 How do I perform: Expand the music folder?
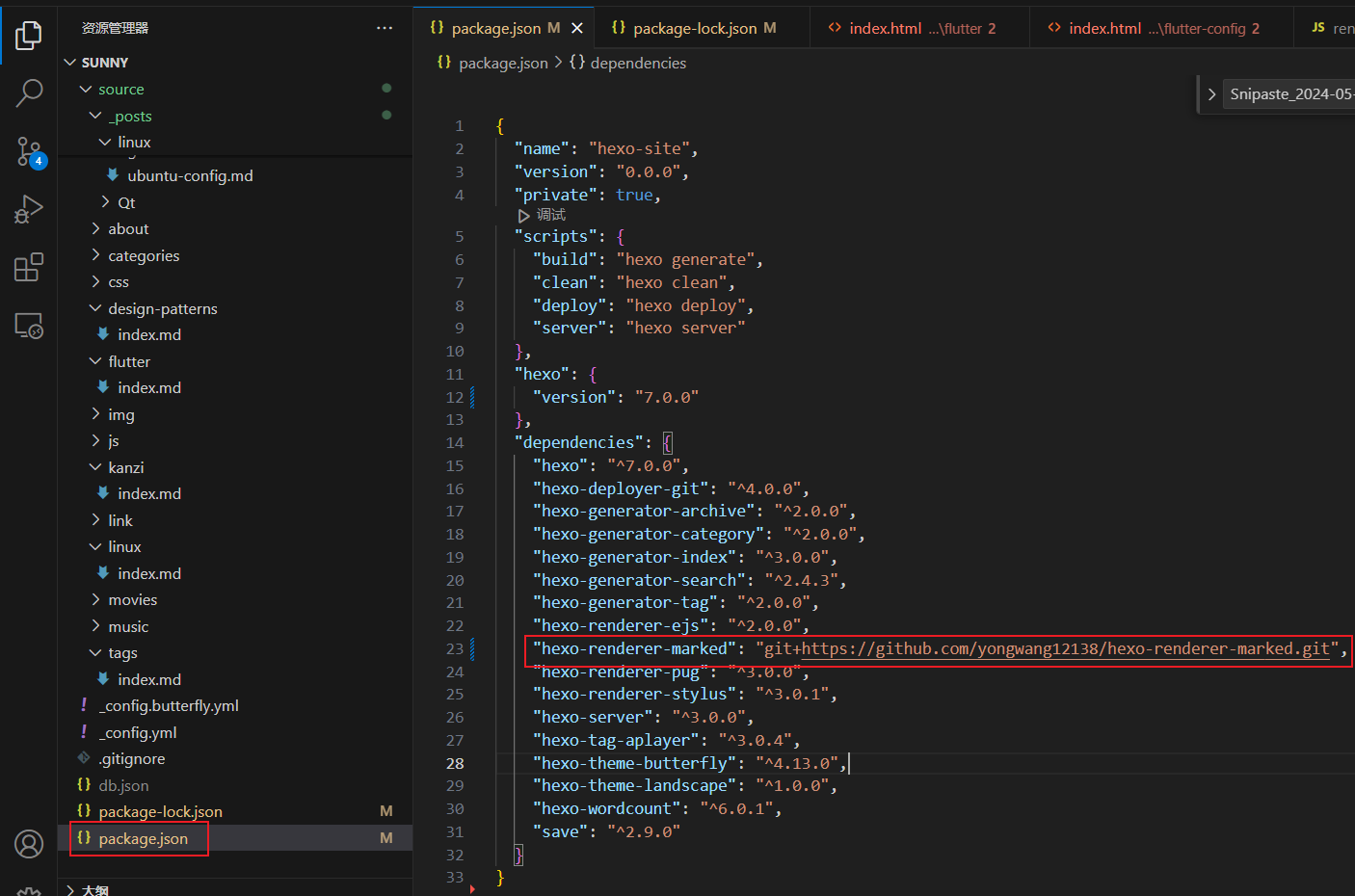(x=95, y=626)
